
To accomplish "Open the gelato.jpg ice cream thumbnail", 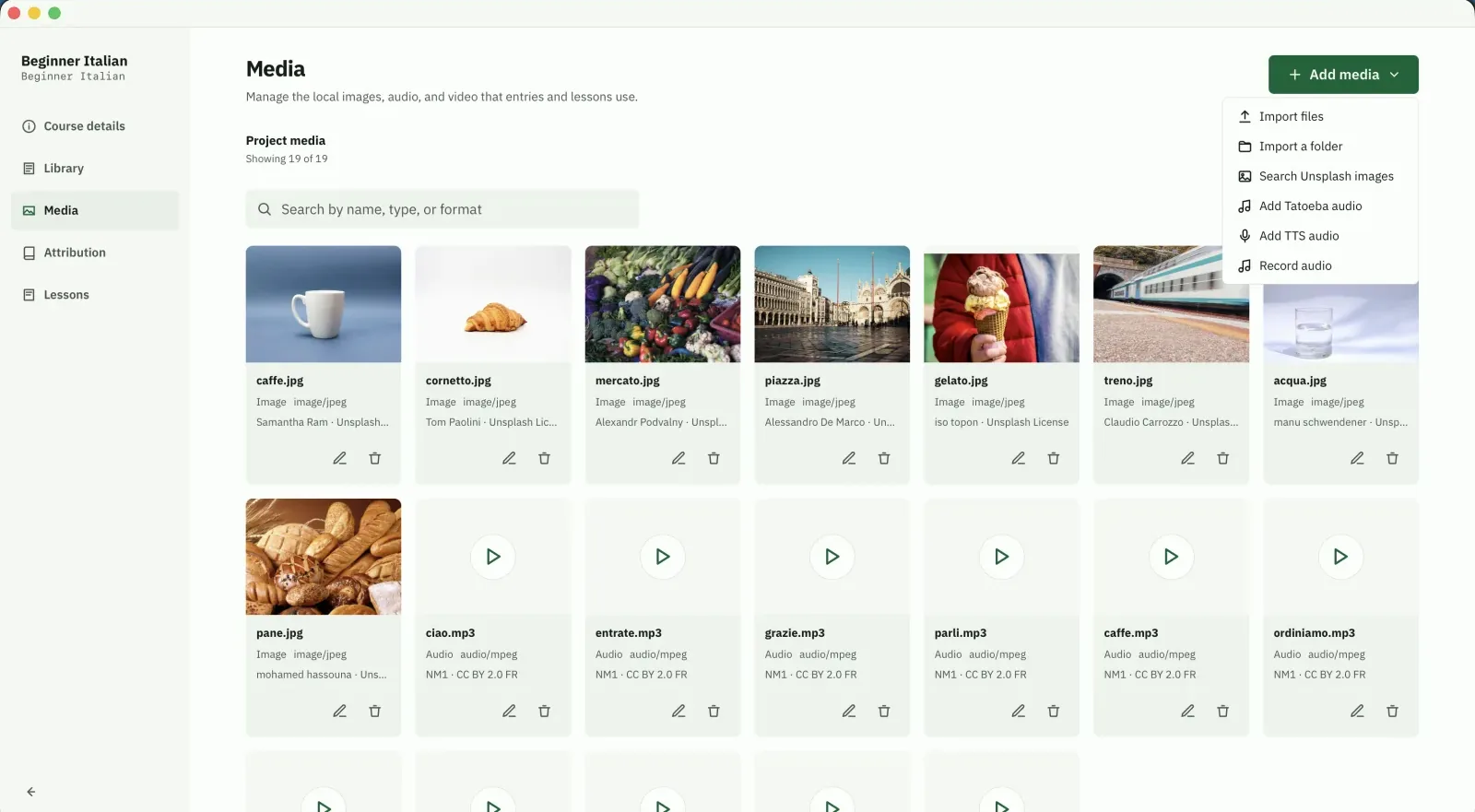I will click(1002, 304).
